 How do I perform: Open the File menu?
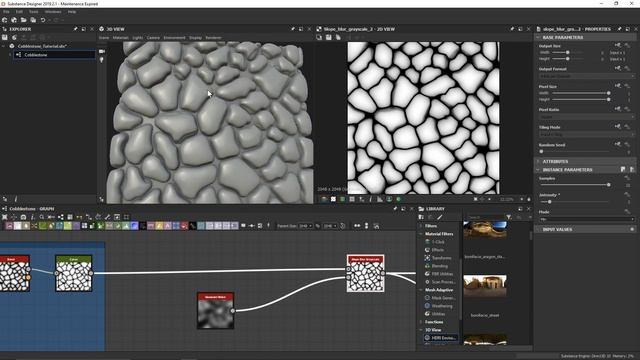point(6,12)
